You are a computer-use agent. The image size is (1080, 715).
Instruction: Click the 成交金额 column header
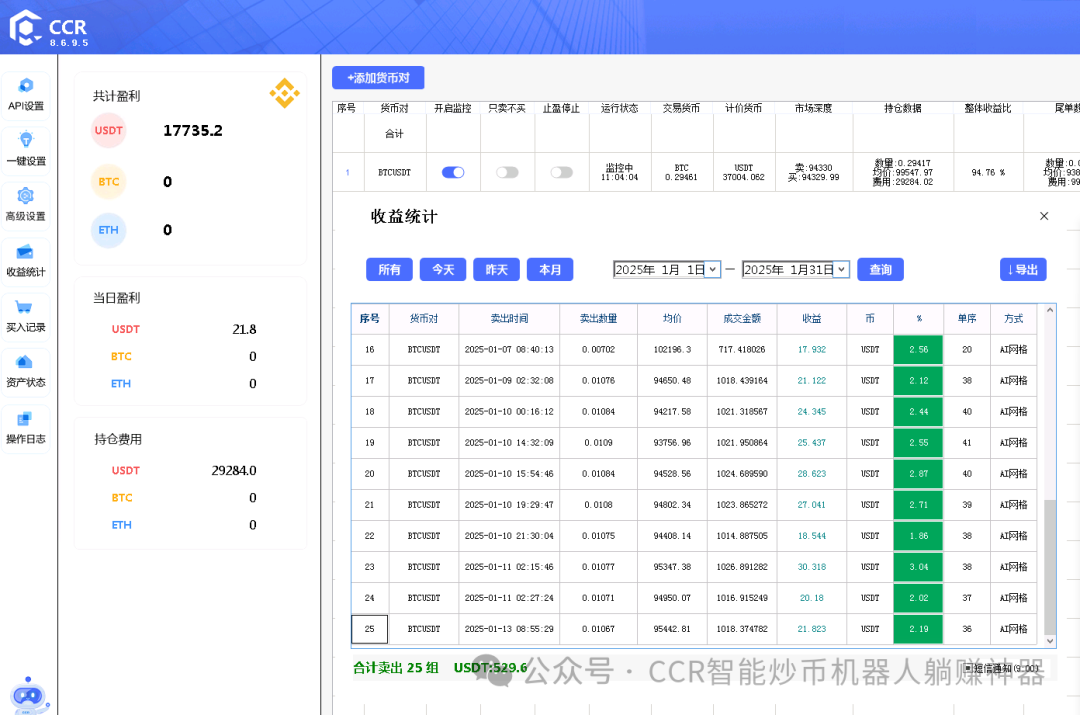pyautogui.click(x=742, y=318)
